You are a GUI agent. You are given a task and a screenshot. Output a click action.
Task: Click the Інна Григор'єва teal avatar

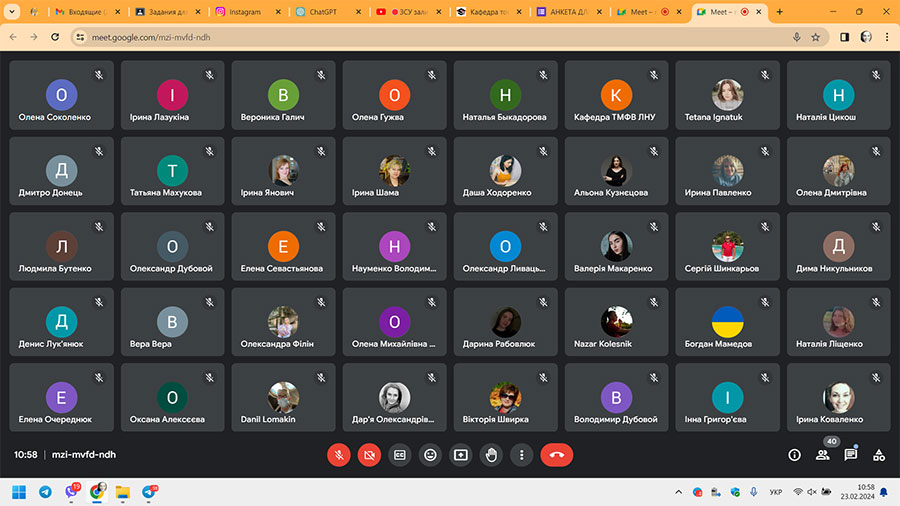[x=727, y=397]
